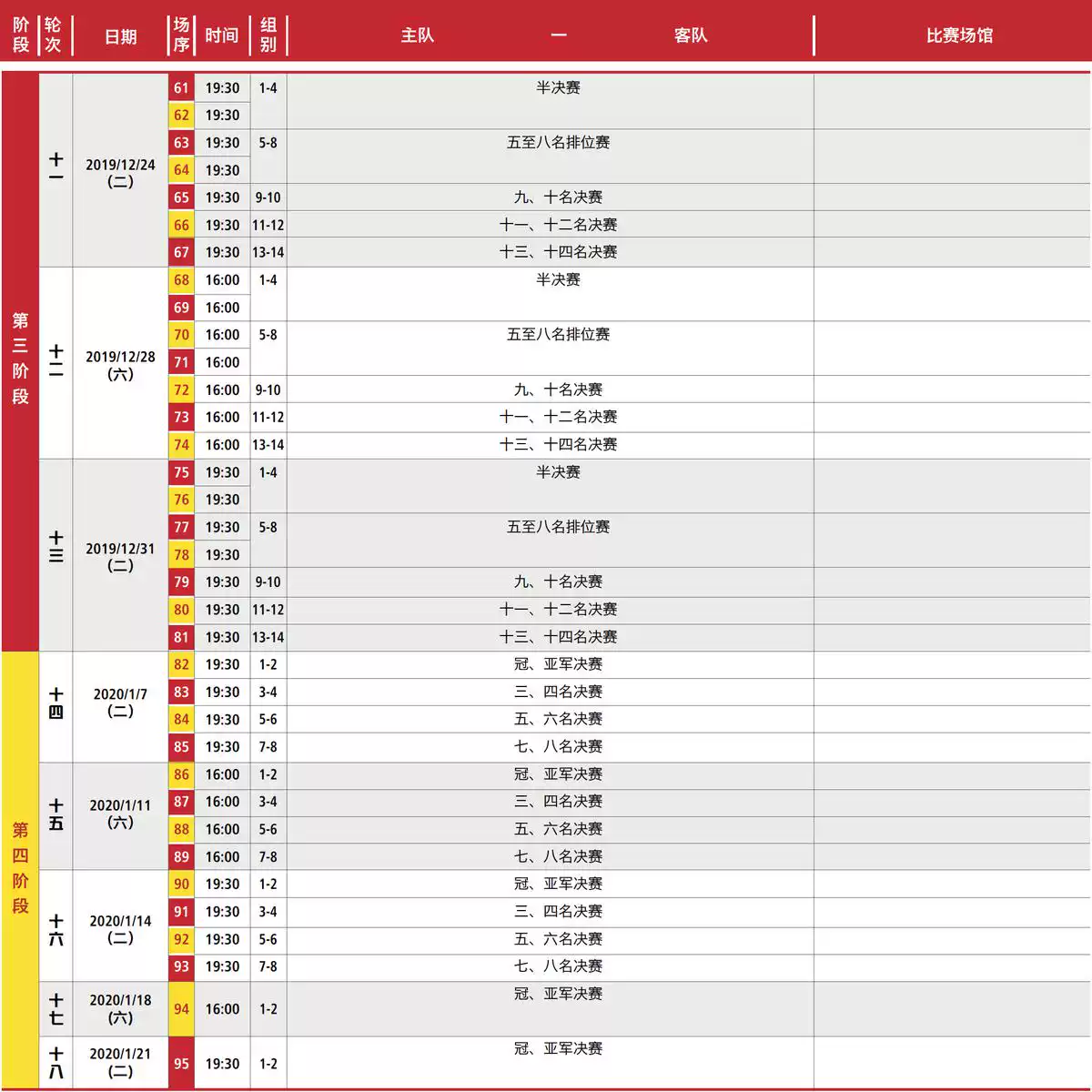Select the 13-14 group cell for match 67
This screenshot has width=1092, height=1092.
[268, 252]
